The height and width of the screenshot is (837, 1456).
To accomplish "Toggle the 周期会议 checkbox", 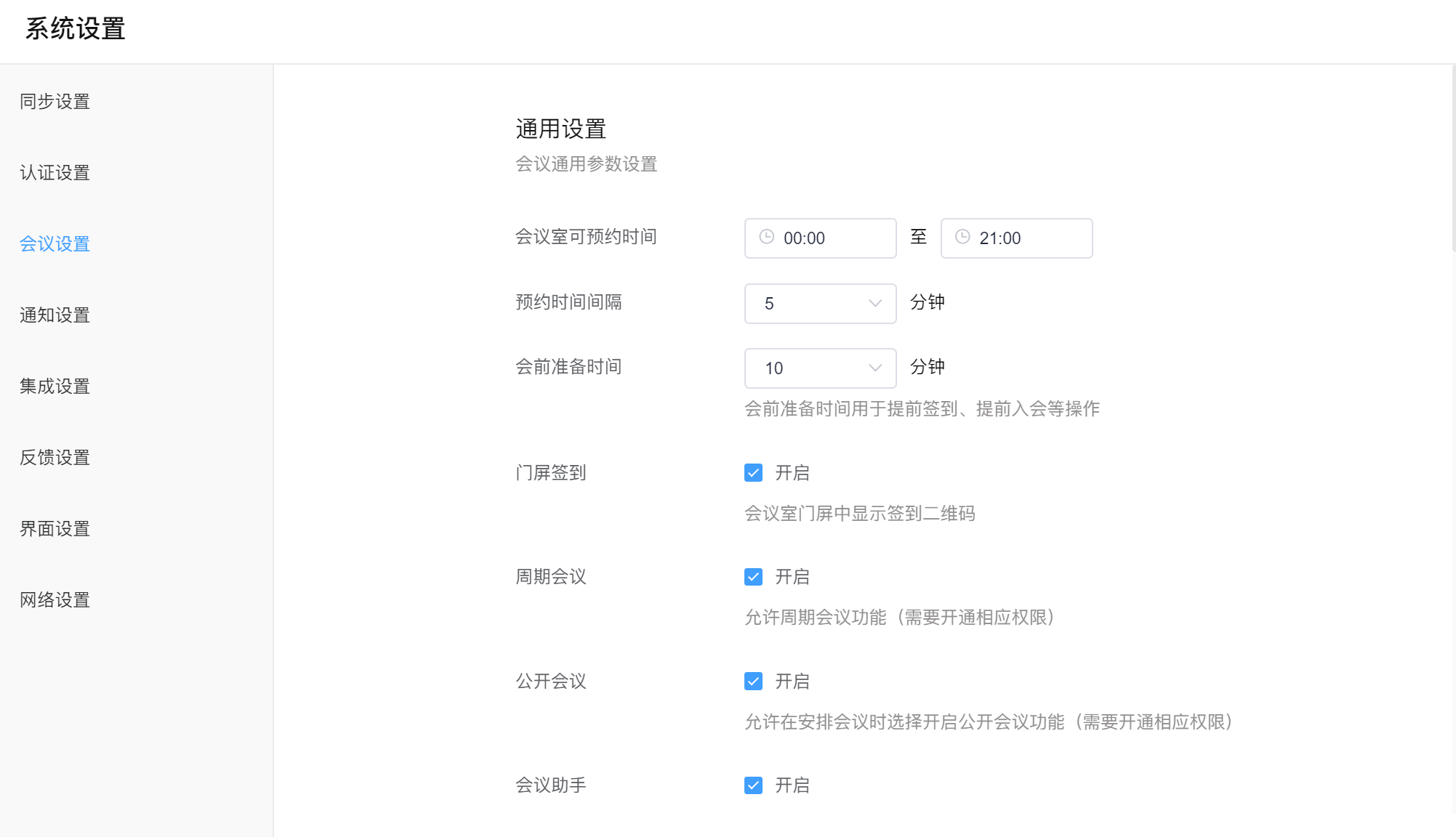I will point(753,577).
